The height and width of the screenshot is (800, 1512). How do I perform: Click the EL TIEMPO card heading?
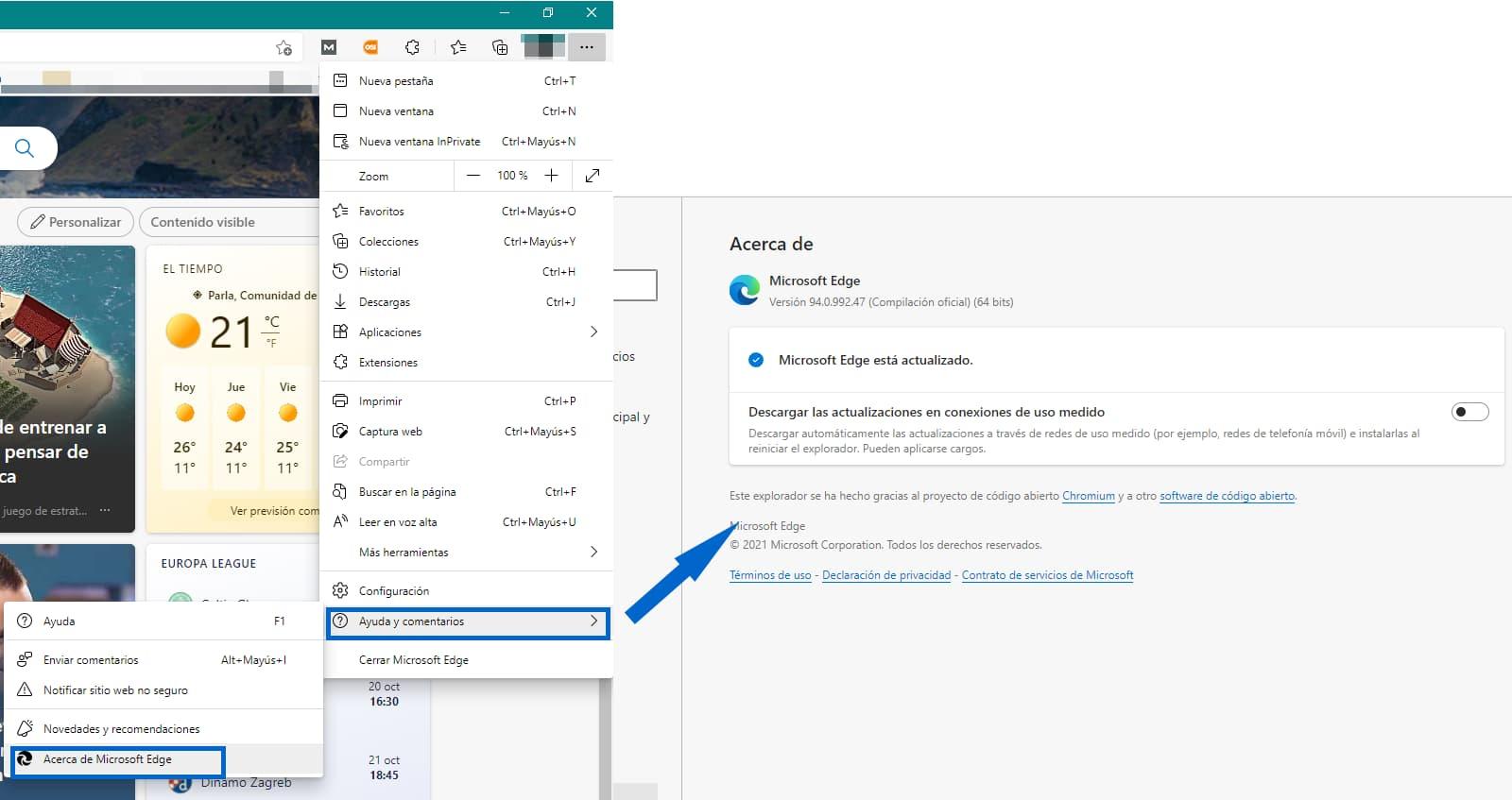[x=193, y=269]
